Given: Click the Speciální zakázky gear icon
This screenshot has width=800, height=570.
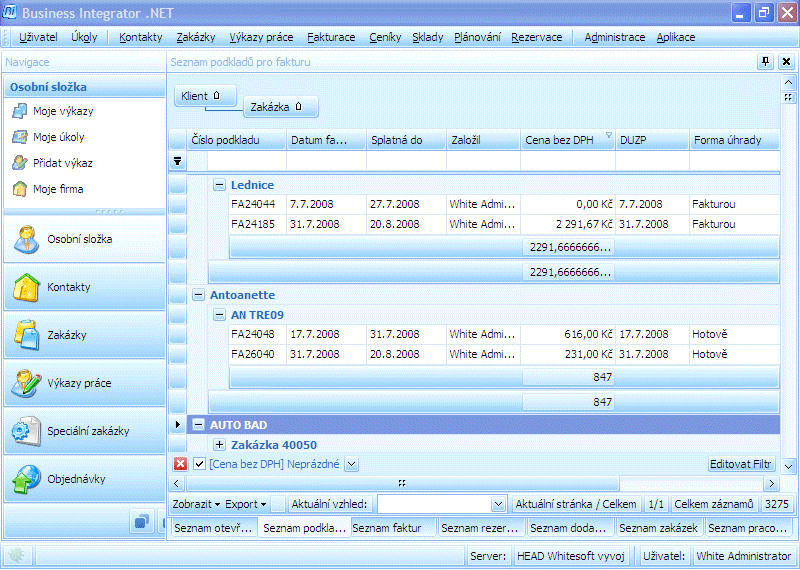Looking at the screenshot, I should [x=25, y=432].
